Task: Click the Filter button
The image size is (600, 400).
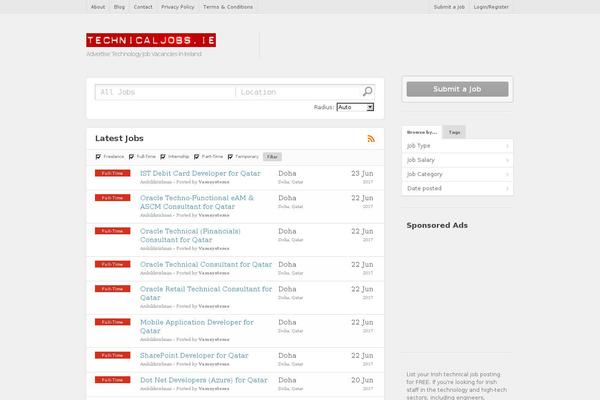Action: point(272,157)
